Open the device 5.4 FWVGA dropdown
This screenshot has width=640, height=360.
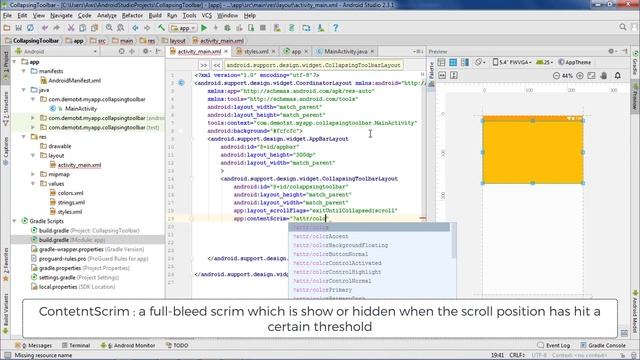(512, 62)
